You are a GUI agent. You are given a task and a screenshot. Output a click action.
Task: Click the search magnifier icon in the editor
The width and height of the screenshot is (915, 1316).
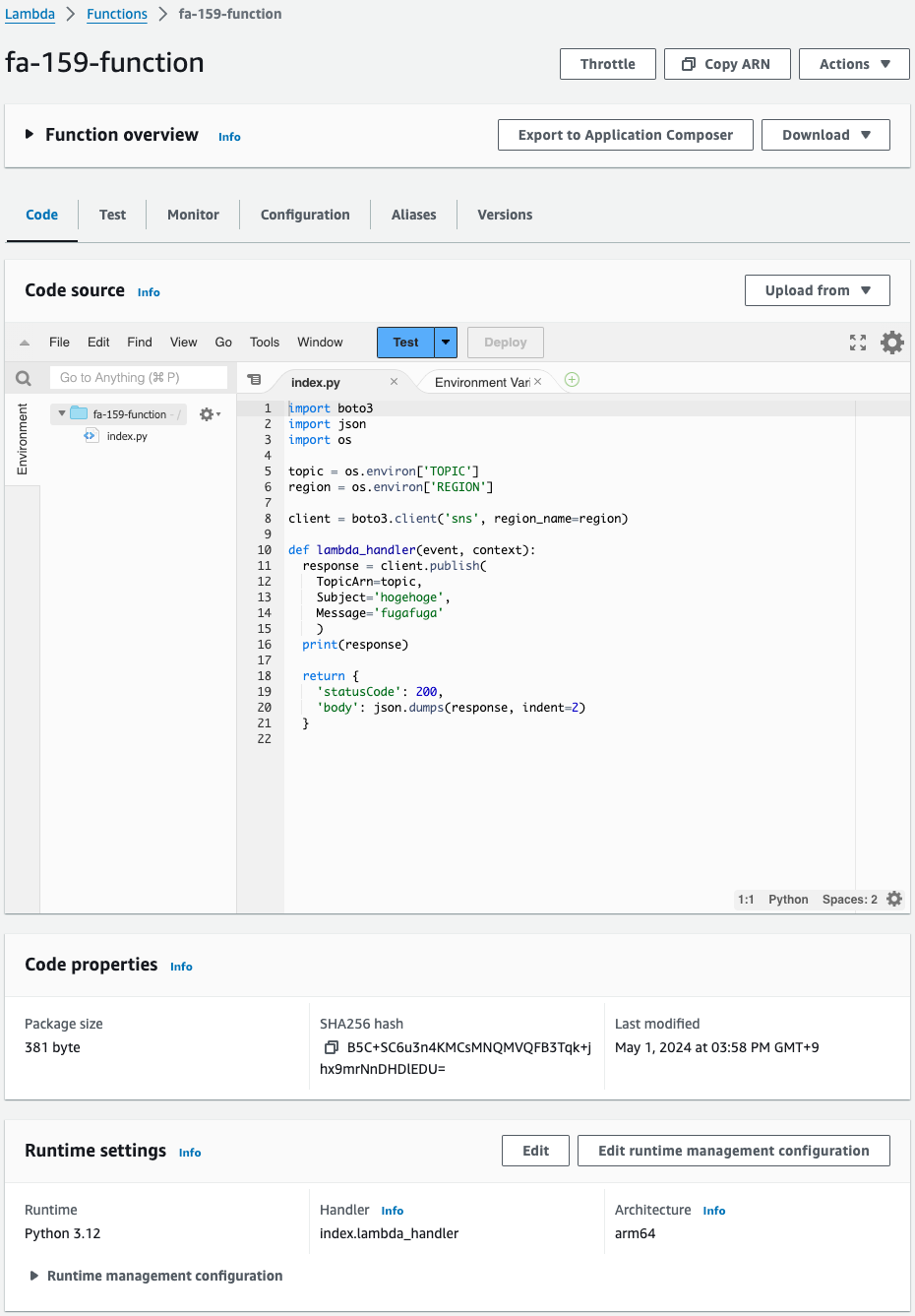coord(22,377)
